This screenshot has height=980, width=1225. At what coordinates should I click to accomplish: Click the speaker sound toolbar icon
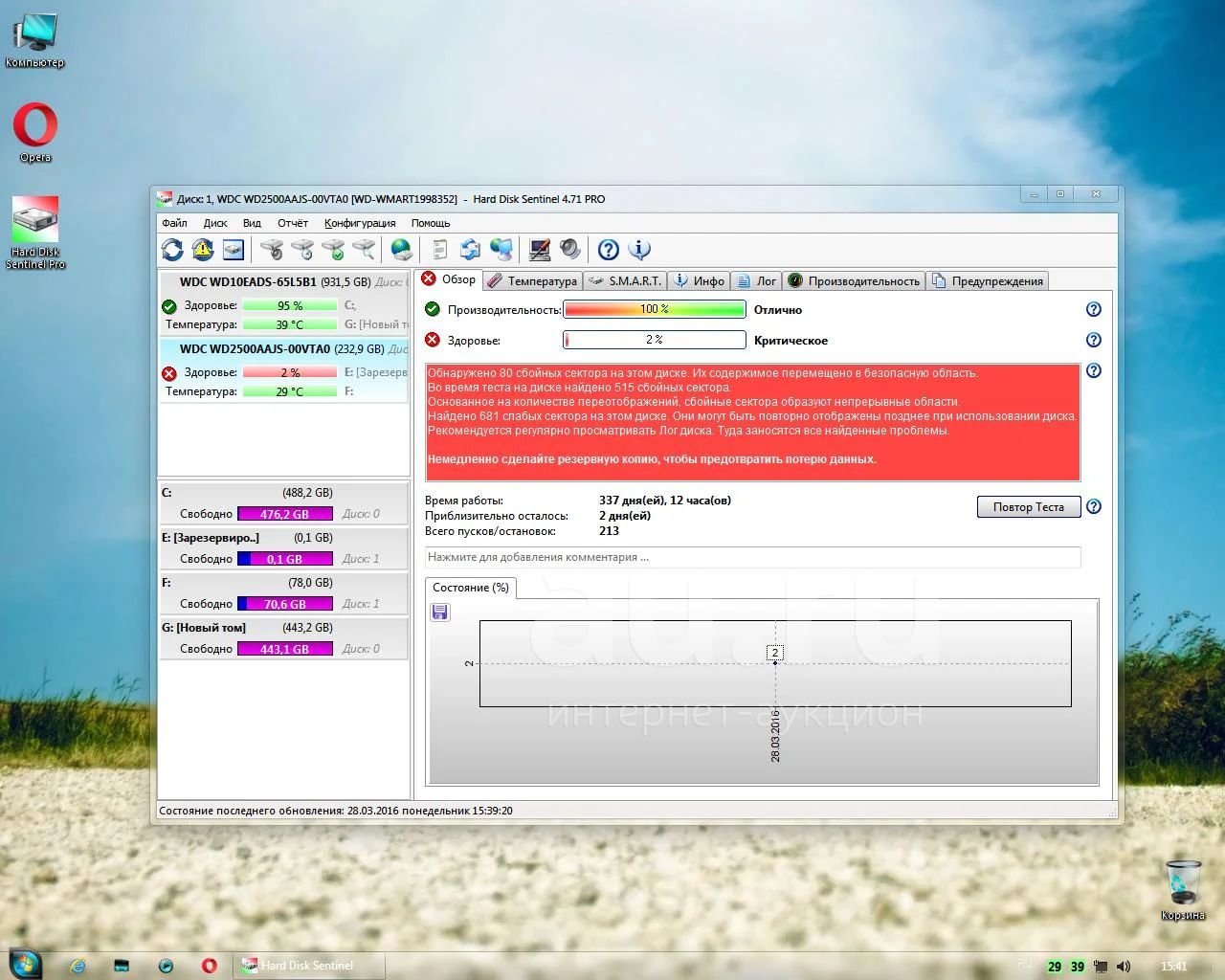tap(570, 250)
